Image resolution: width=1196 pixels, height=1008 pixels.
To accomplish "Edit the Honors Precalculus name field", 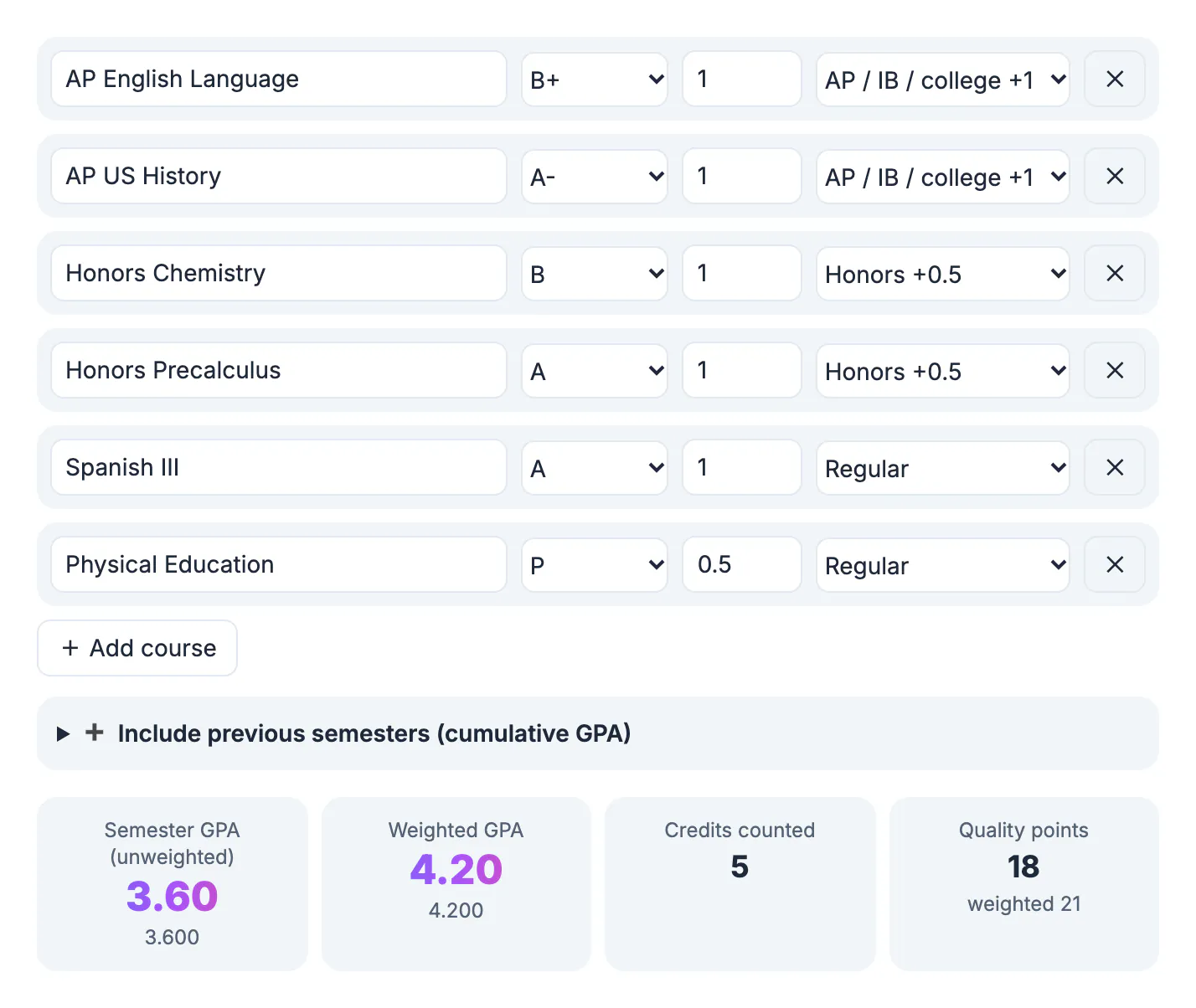I will (279, 370).
